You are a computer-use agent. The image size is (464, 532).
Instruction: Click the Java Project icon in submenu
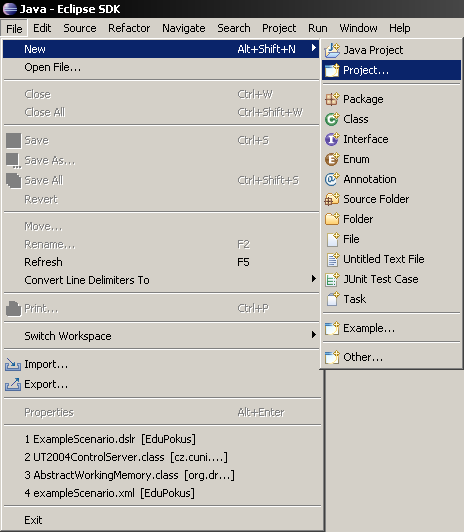coord(332,50)
